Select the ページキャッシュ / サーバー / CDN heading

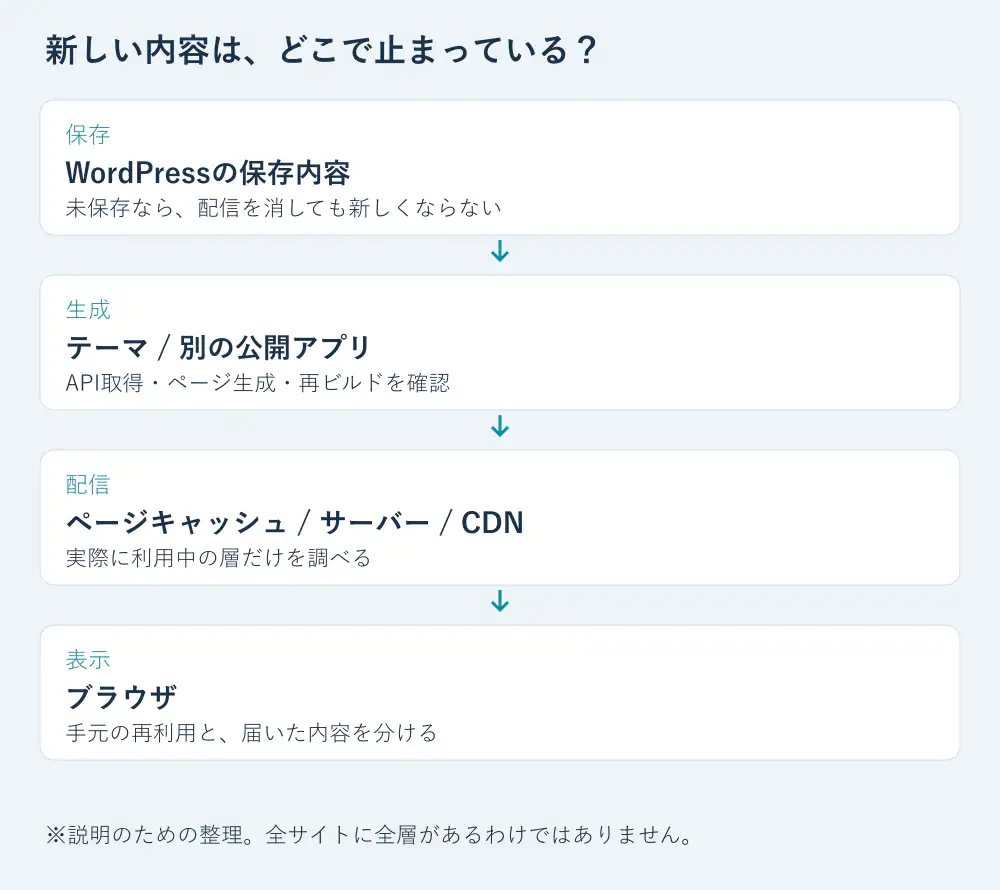click(295, 523)
